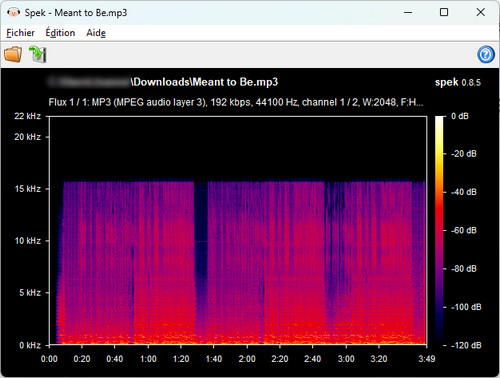Image resolution: width=500 pixels, height=378 pixels.
Task: Click the 0 kHz frequency label
Action: tap(30, 345)
